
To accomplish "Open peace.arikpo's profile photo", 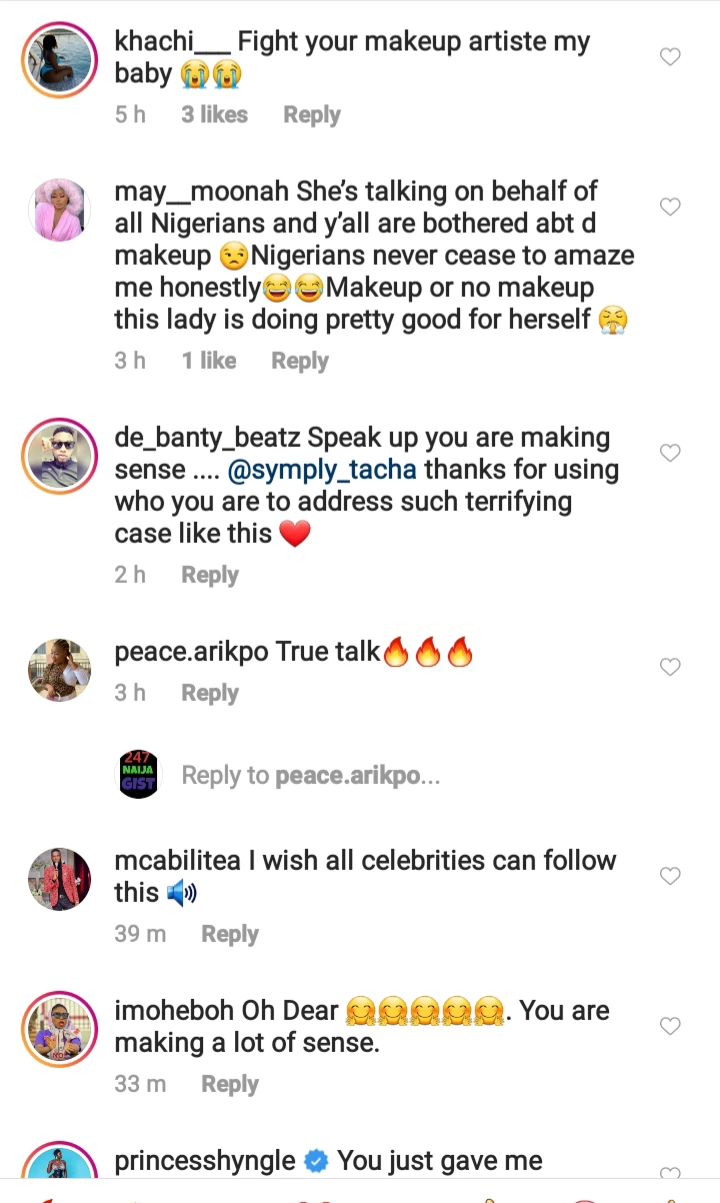I will click(x=59, y=669).
